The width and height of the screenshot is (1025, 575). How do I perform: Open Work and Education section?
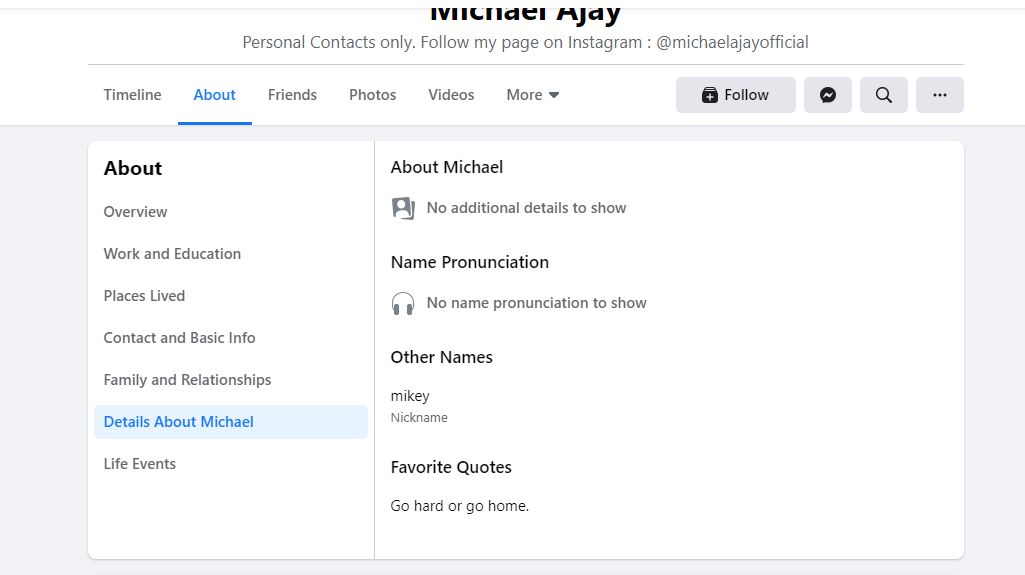coord(172,254)
